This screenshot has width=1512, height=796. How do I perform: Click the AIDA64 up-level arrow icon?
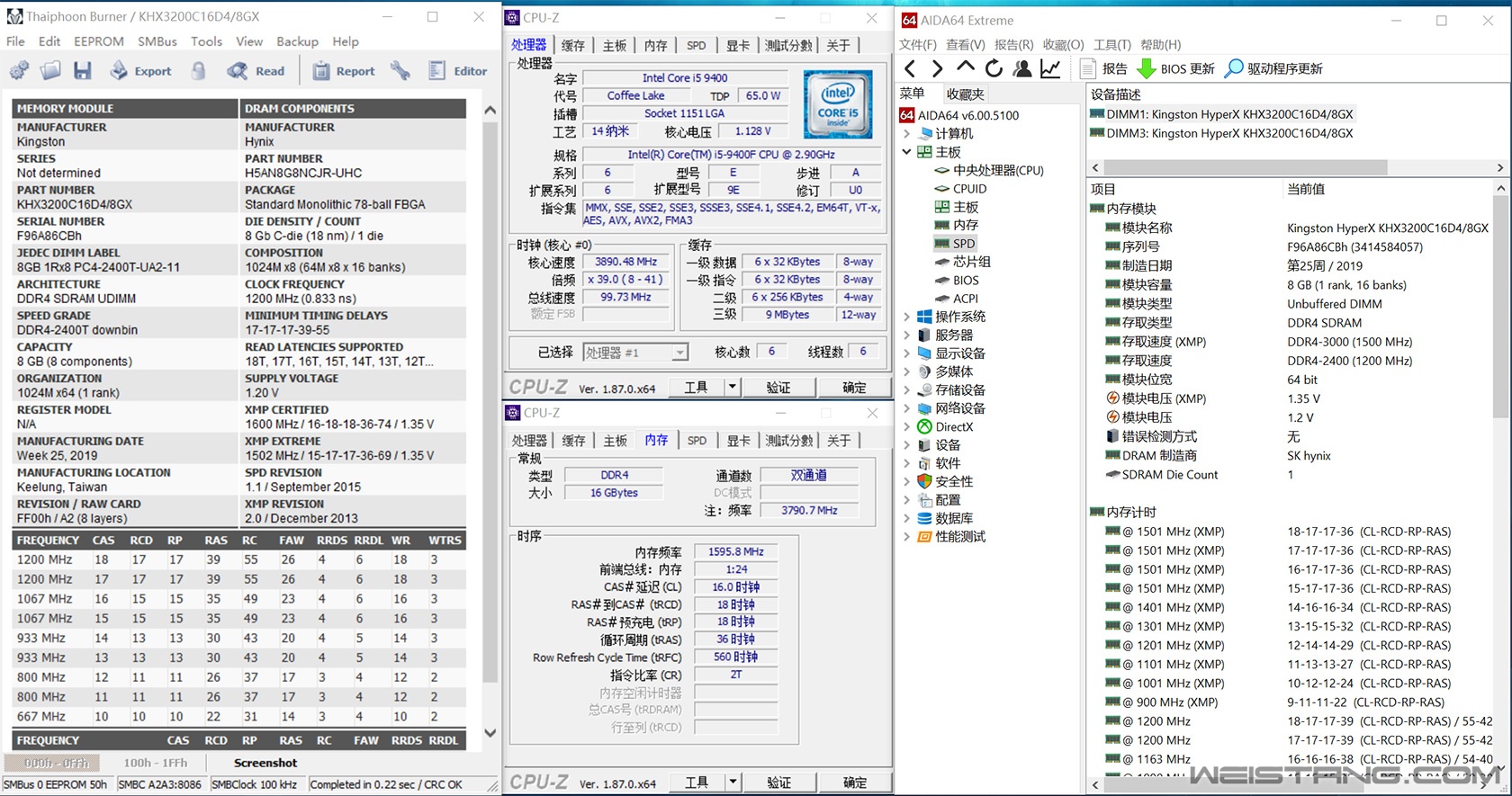pos(966,68)
